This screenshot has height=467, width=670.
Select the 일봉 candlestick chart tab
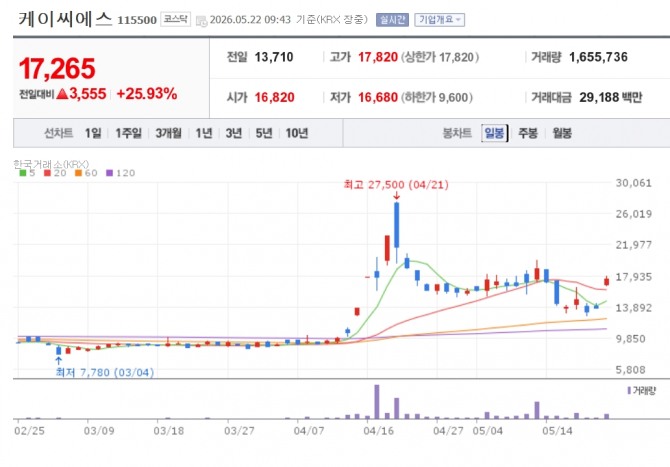(x=494, y=133)
